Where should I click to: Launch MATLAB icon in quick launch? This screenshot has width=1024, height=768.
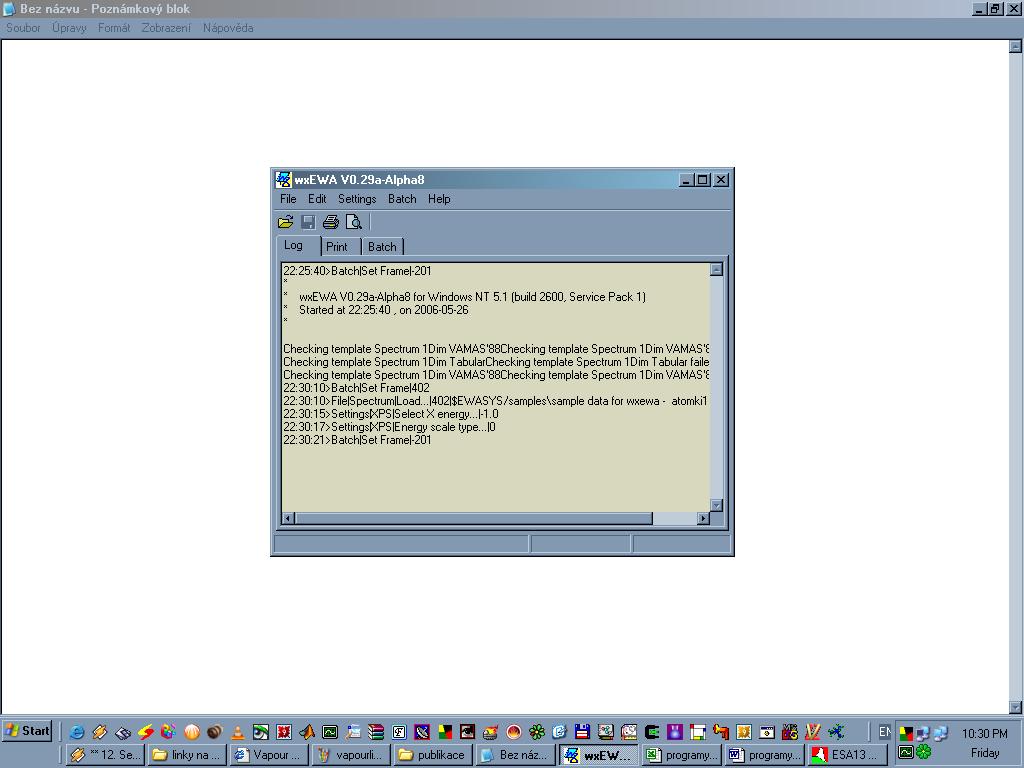point(307,732)
